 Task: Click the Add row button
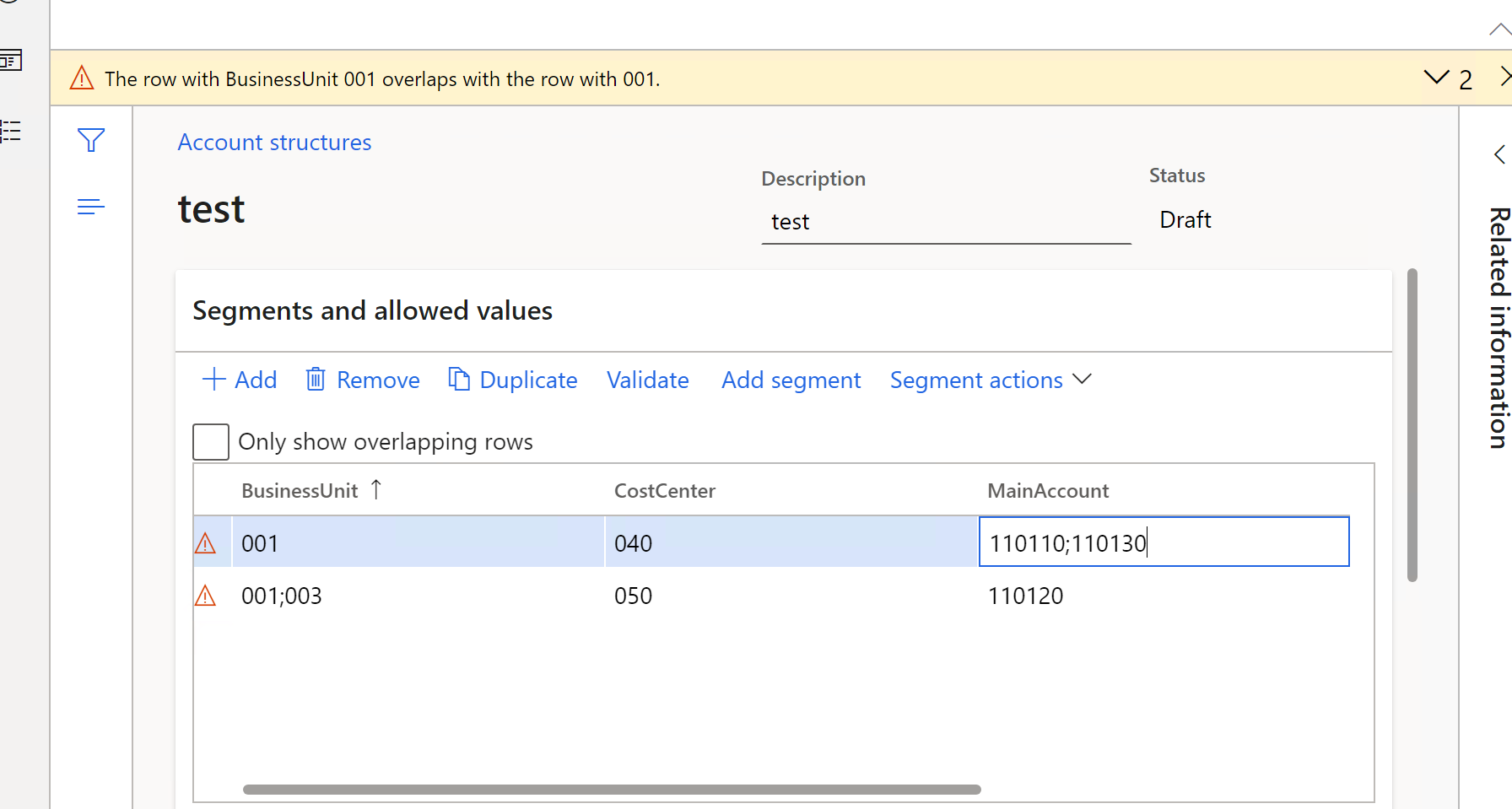[x=240, y=380]
